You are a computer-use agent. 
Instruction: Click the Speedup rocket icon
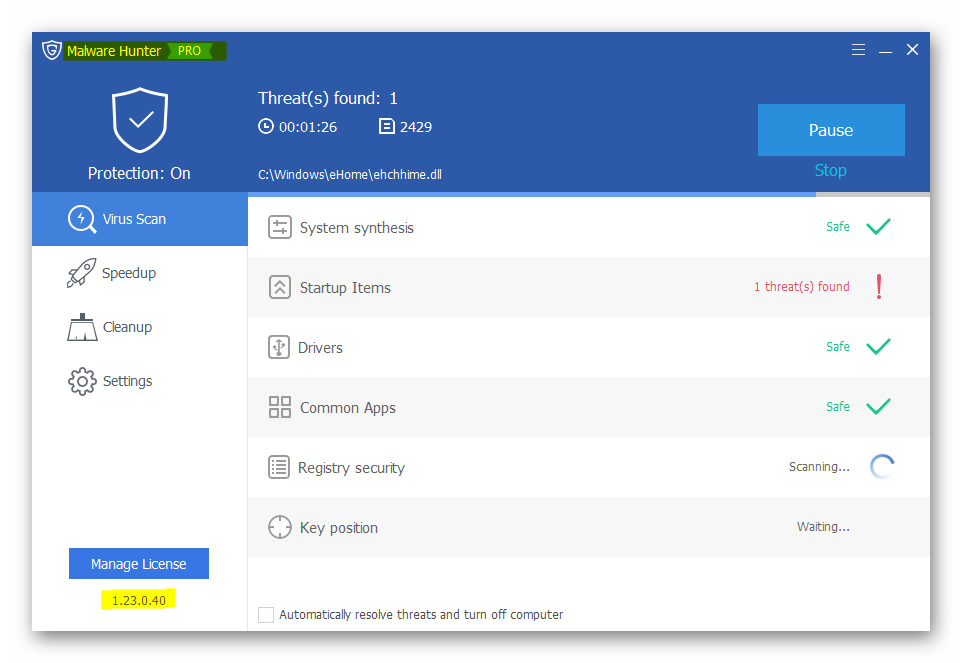tap(81, 273)
